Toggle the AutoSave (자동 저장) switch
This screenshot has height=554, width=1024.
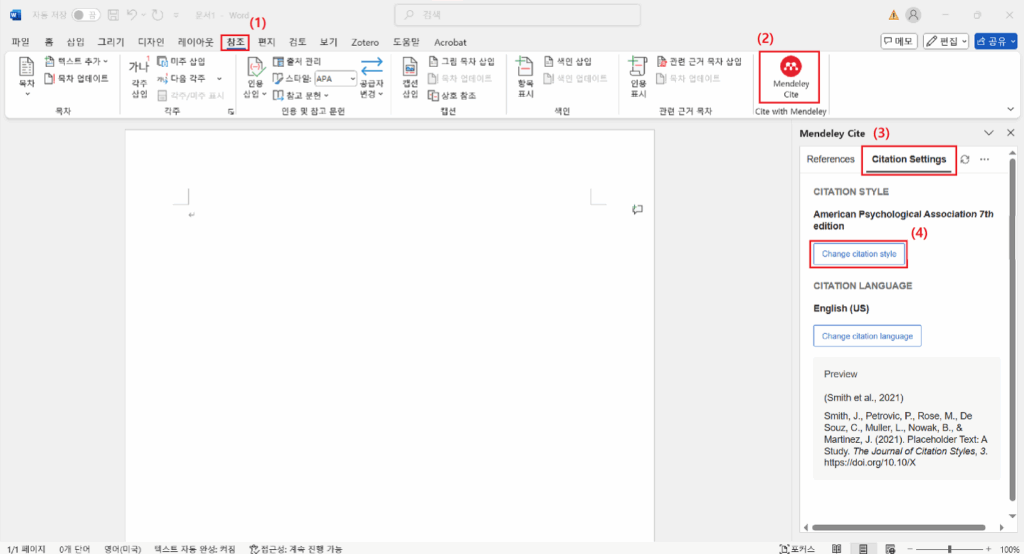[86, 14]
